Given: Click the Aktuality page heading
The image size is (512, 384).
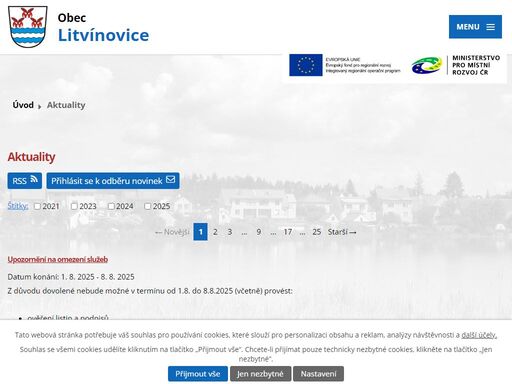Looking at the screenshot, I should pos(32,157).
